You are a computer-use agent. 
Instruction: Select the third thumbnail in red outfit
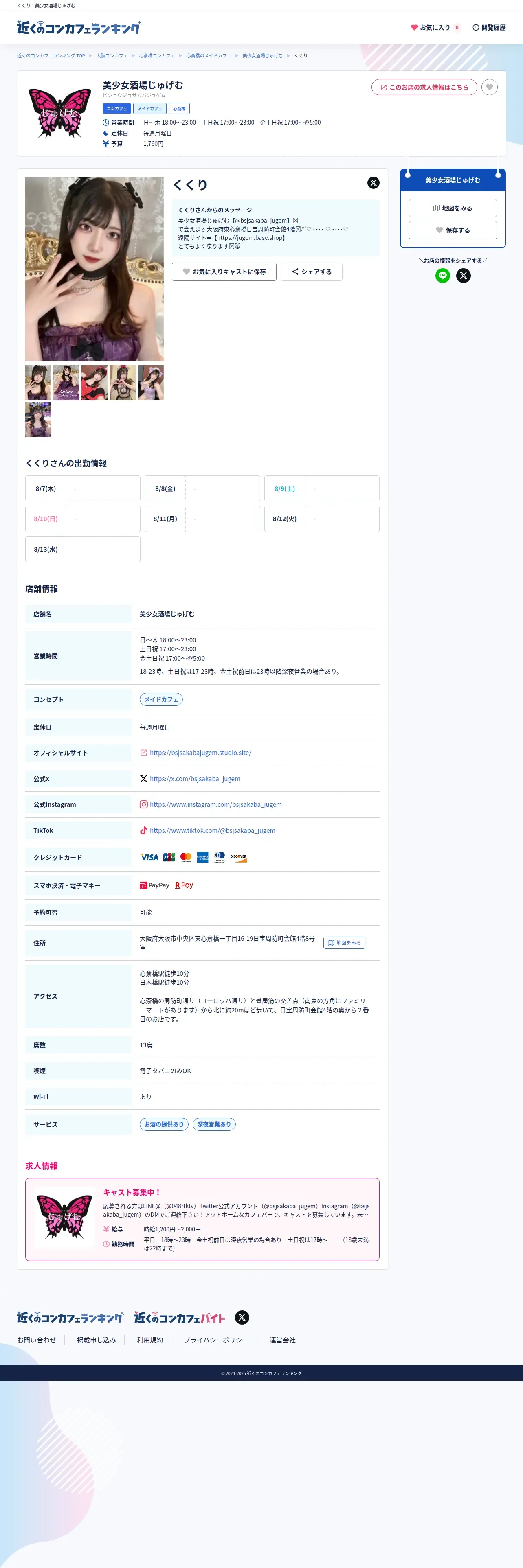(94, 382)
